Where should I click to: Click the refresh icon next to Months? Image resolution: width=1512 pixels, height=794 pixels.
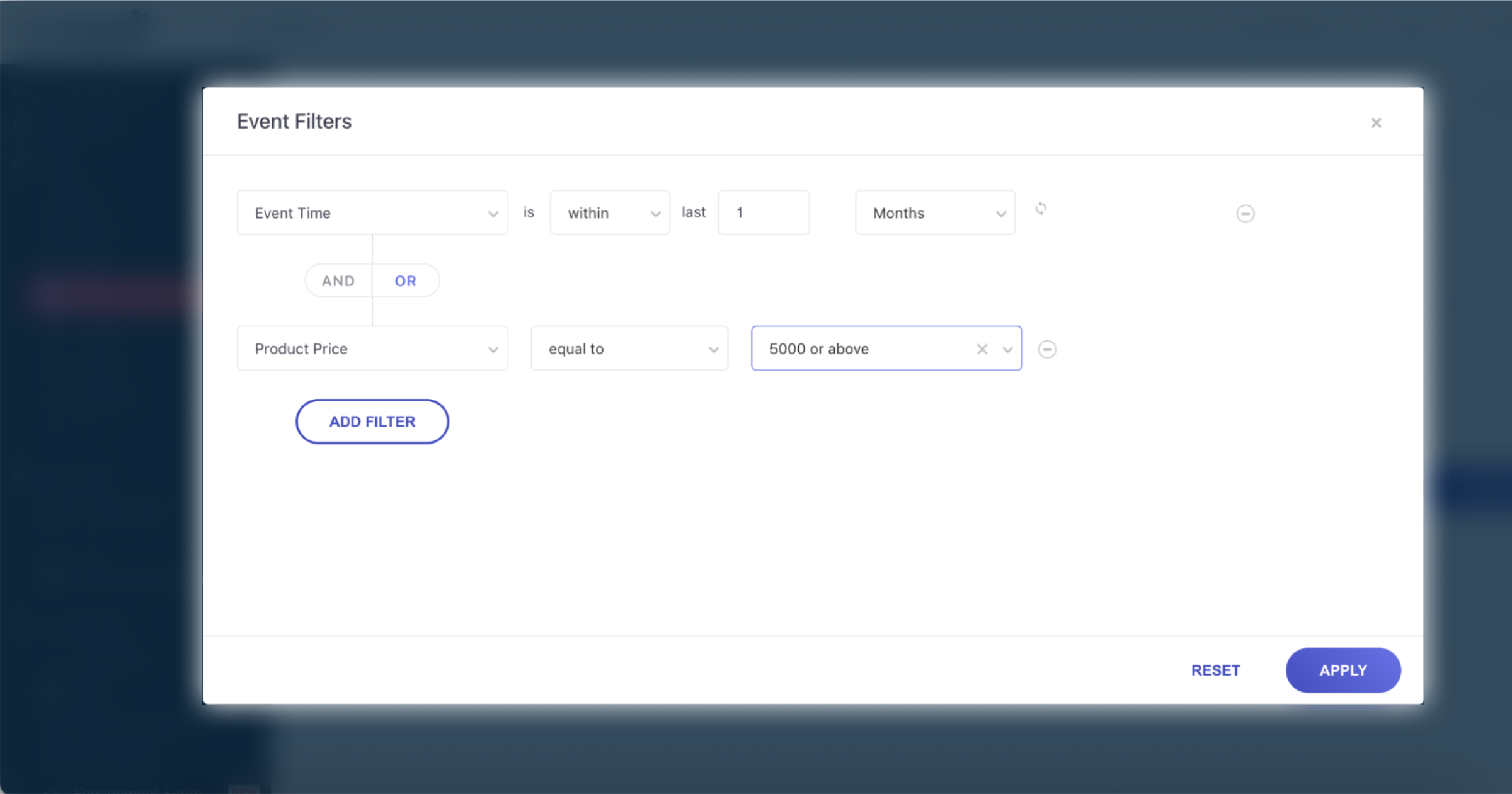(x=1041, y=209)
